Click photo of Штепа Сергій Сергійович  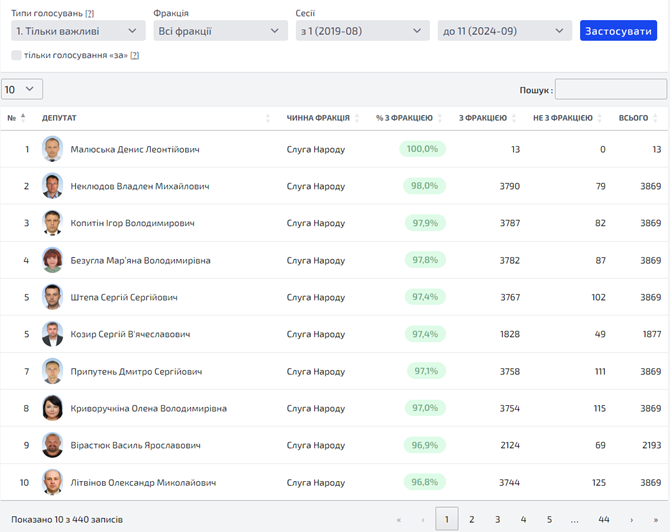click(53, 297)
